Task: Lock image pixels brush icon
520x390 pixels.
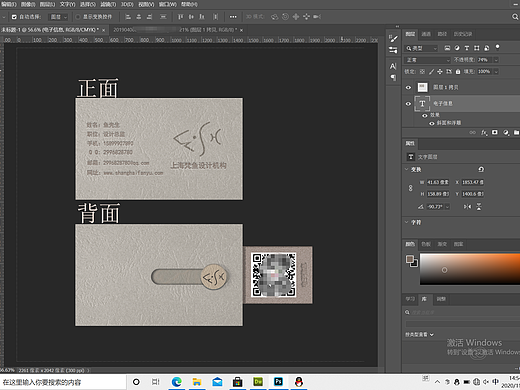Action: (431, 72)
